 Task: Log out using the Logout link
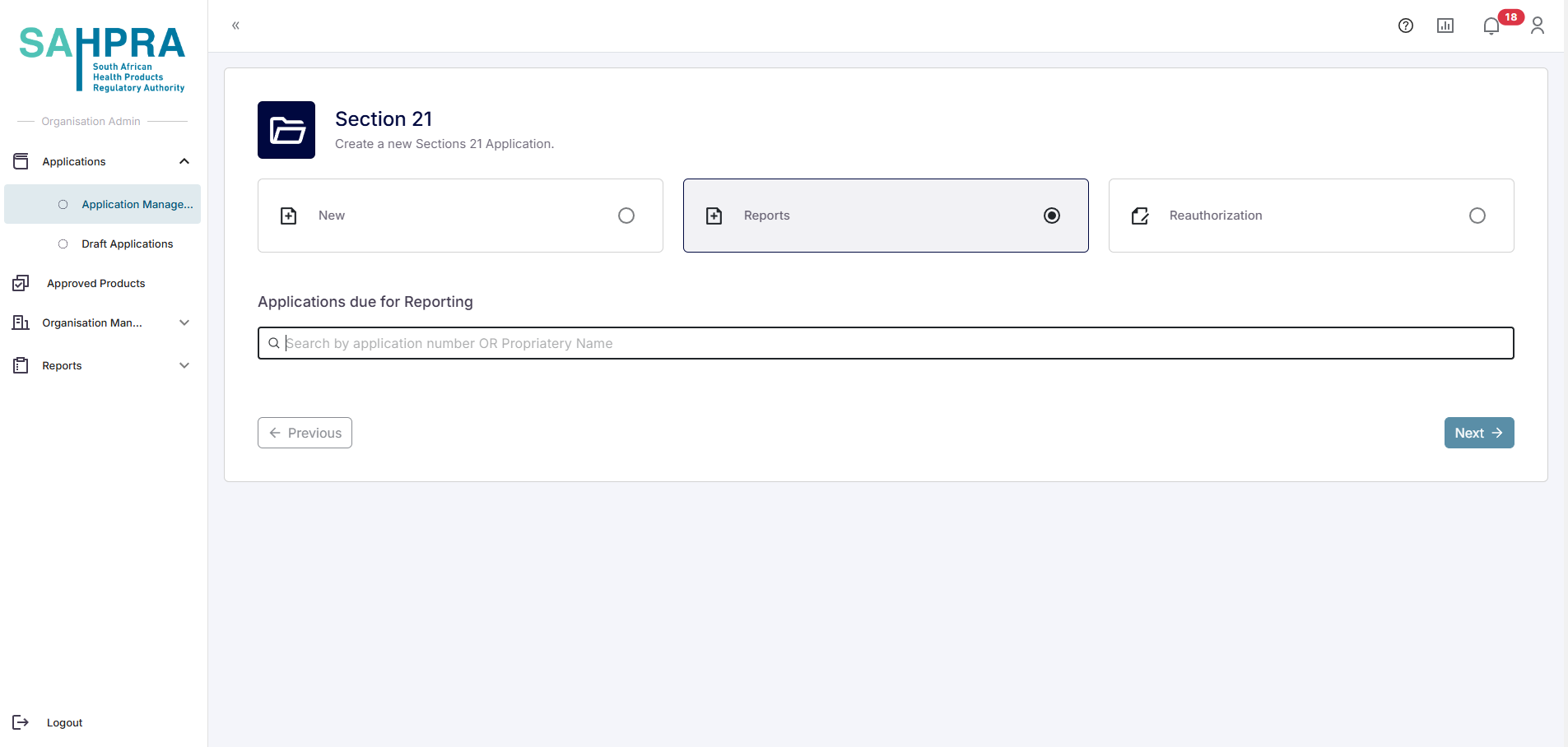64,722
